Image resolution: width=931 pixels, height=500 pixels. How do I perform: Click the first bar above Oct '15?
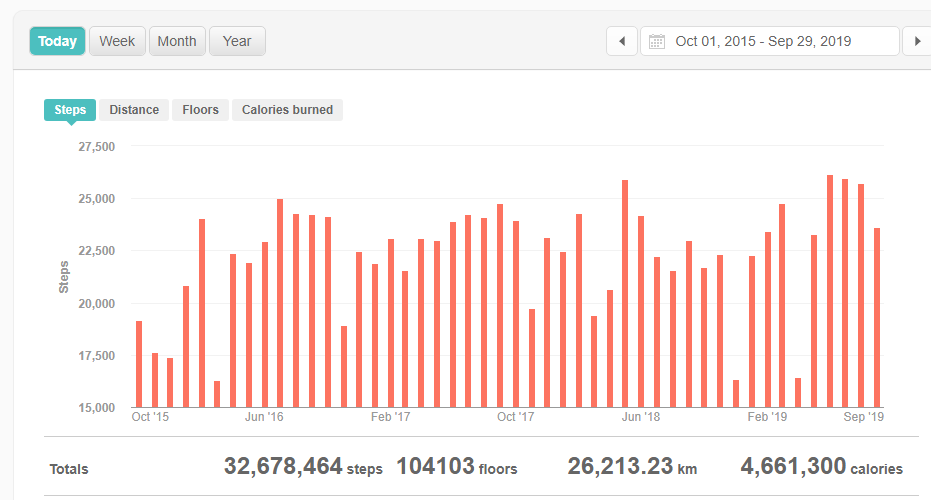(139, 364)
